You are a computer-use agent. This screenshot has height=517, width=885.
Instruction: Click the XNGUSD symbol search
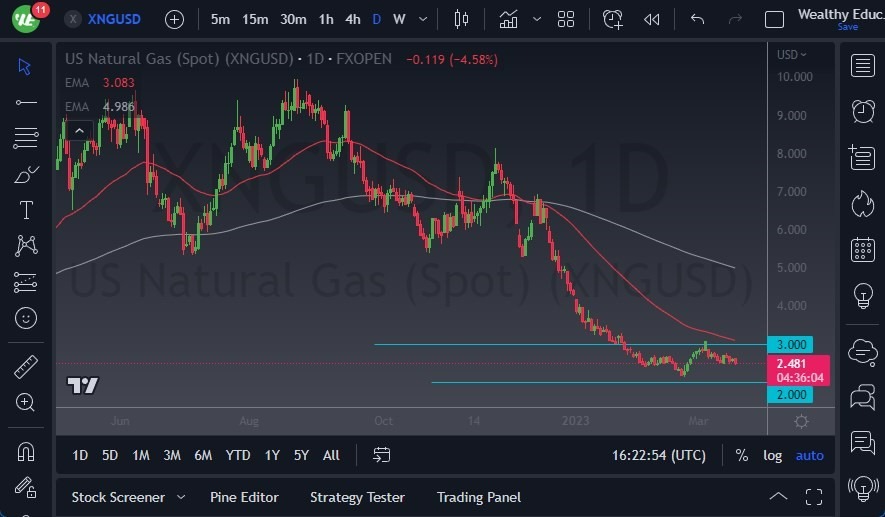[x=114, y=19]
